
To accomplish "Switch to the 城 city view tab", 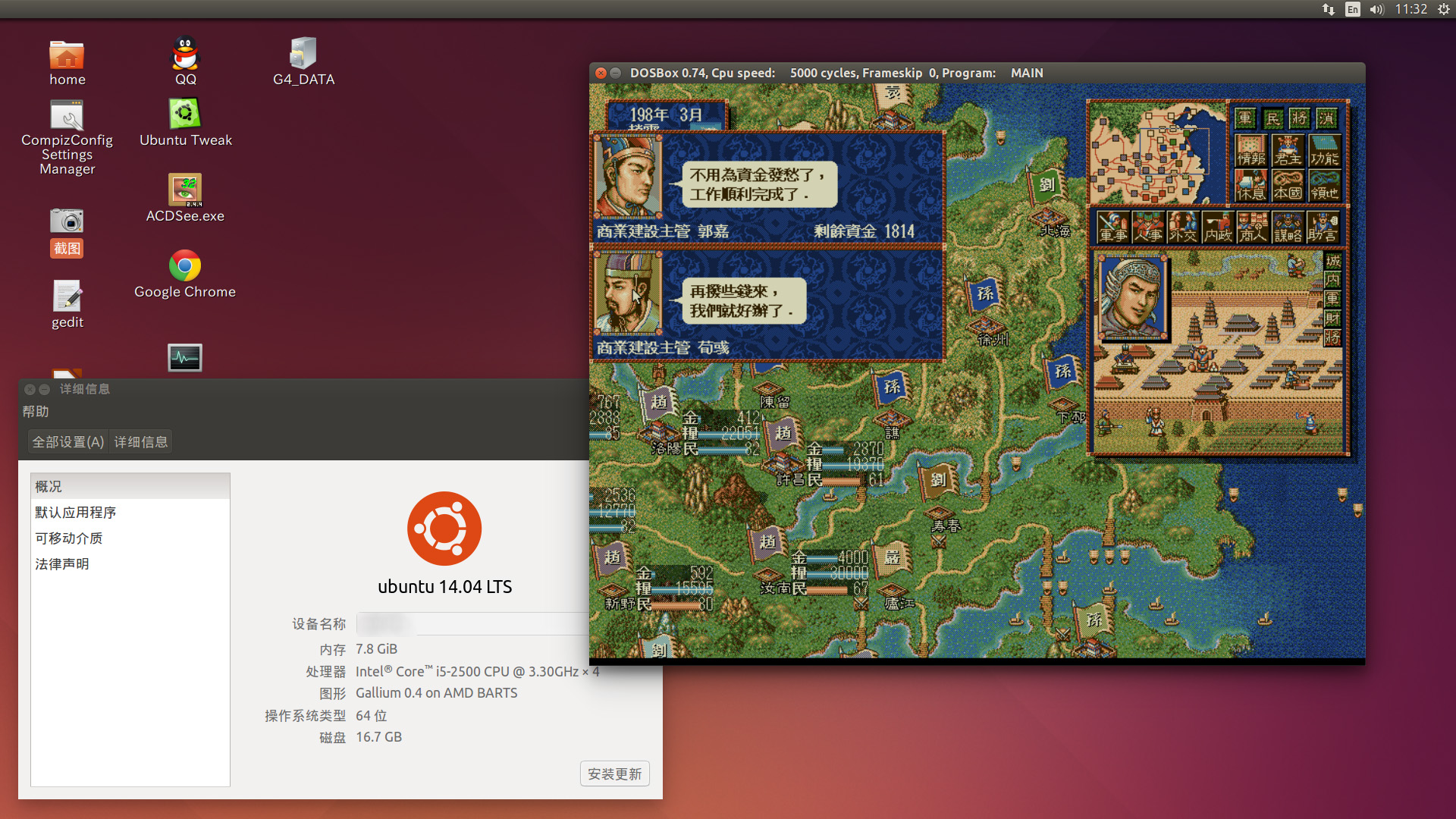I will tap(1332, 261).
